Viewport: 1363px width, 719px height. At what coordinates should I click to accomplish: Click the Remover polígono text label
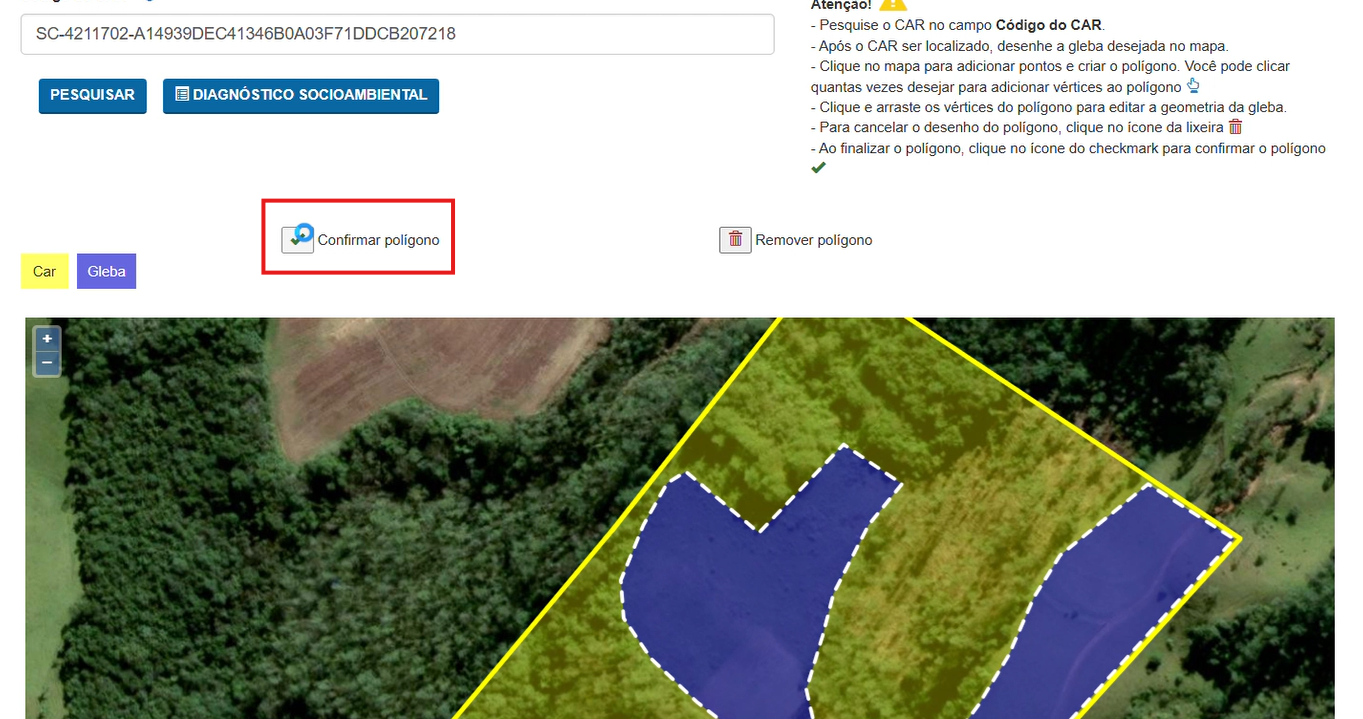click(x=814, y=240)
